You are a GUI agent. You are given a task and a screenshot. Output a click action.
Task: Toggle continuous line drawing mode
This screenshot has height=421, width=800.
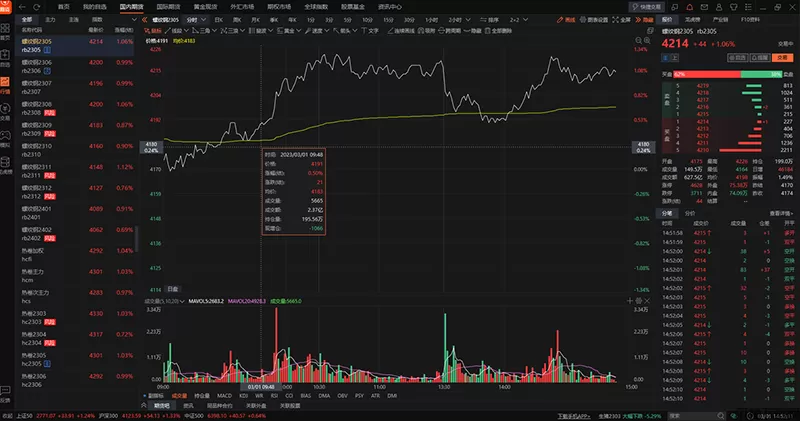point(401,31)
